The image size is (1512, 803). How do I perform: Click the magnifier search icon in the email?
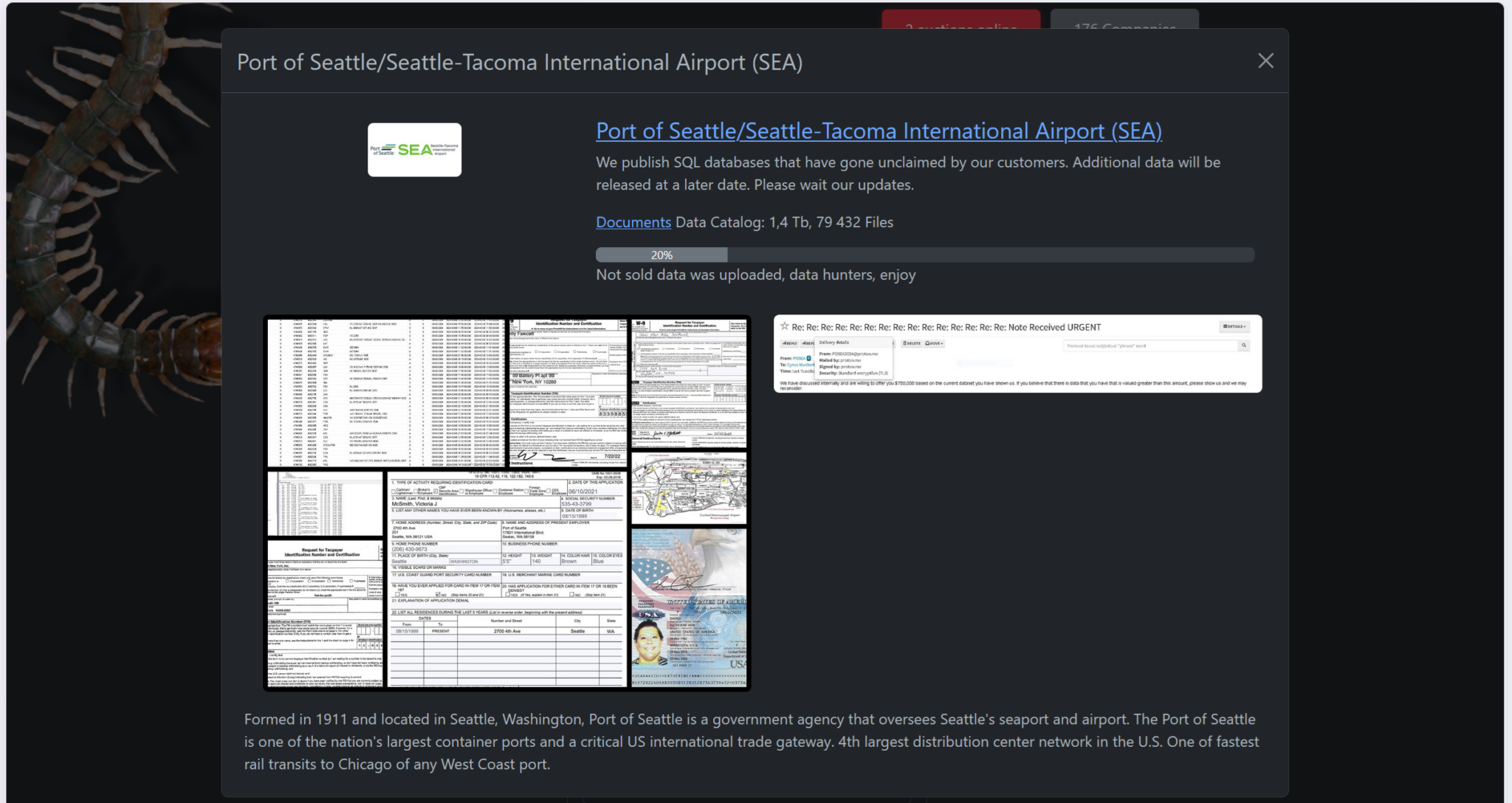1243,345
